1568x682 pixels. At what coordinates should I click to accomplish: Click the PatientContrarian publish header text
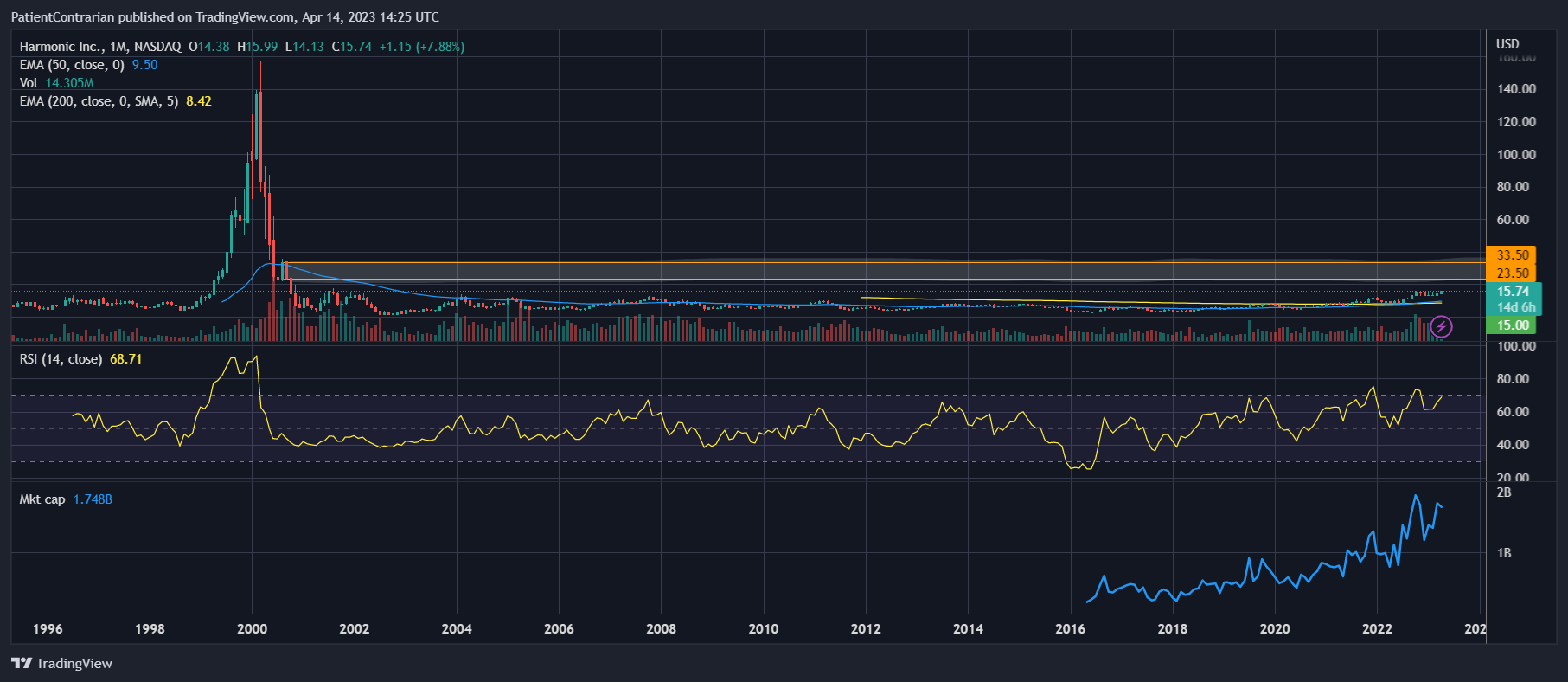click(x=225, y=17)
